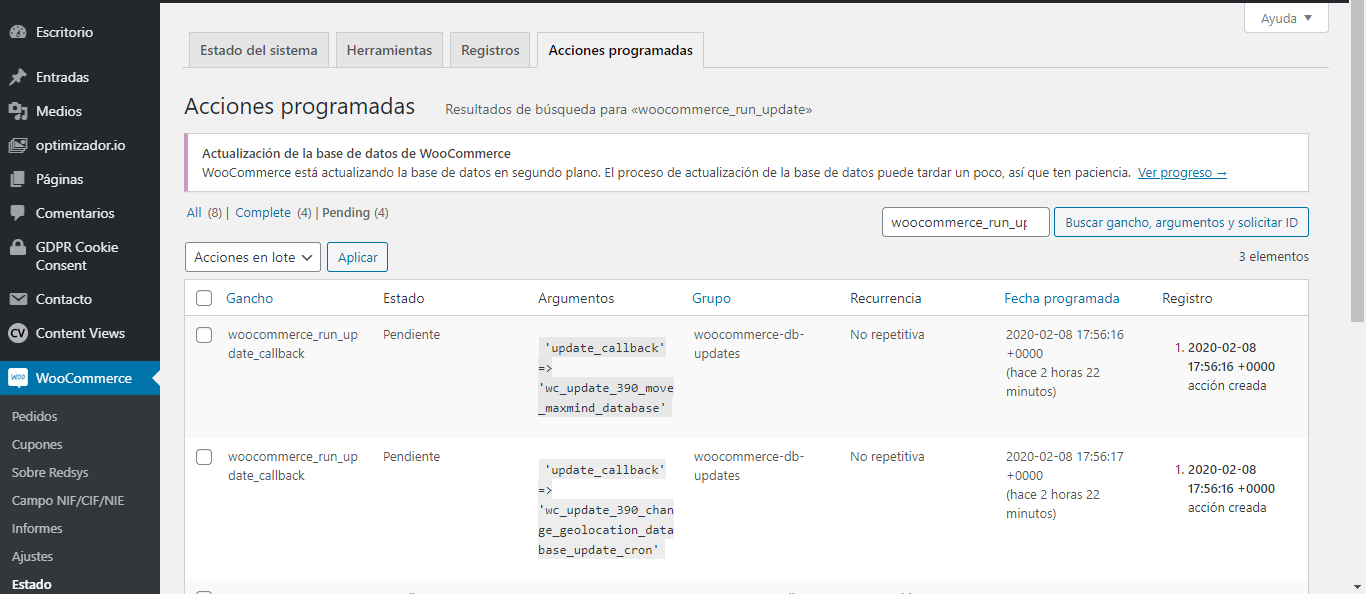Switch to Herramientas tab
Screen dimensions: 1366x594
pos(389,50)
